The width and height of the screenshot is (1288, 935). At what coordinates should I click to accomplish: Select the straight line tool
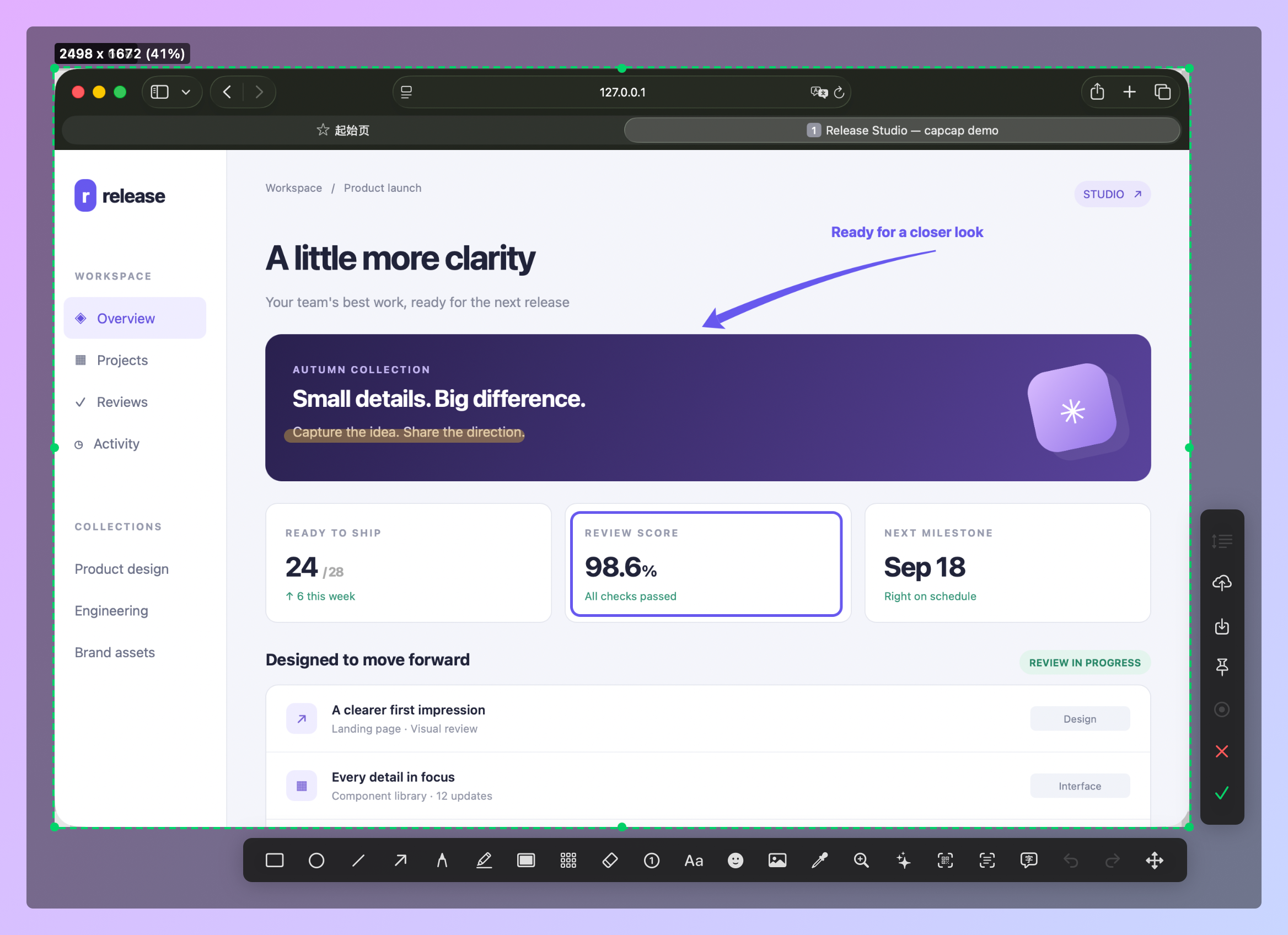[358, 860]
